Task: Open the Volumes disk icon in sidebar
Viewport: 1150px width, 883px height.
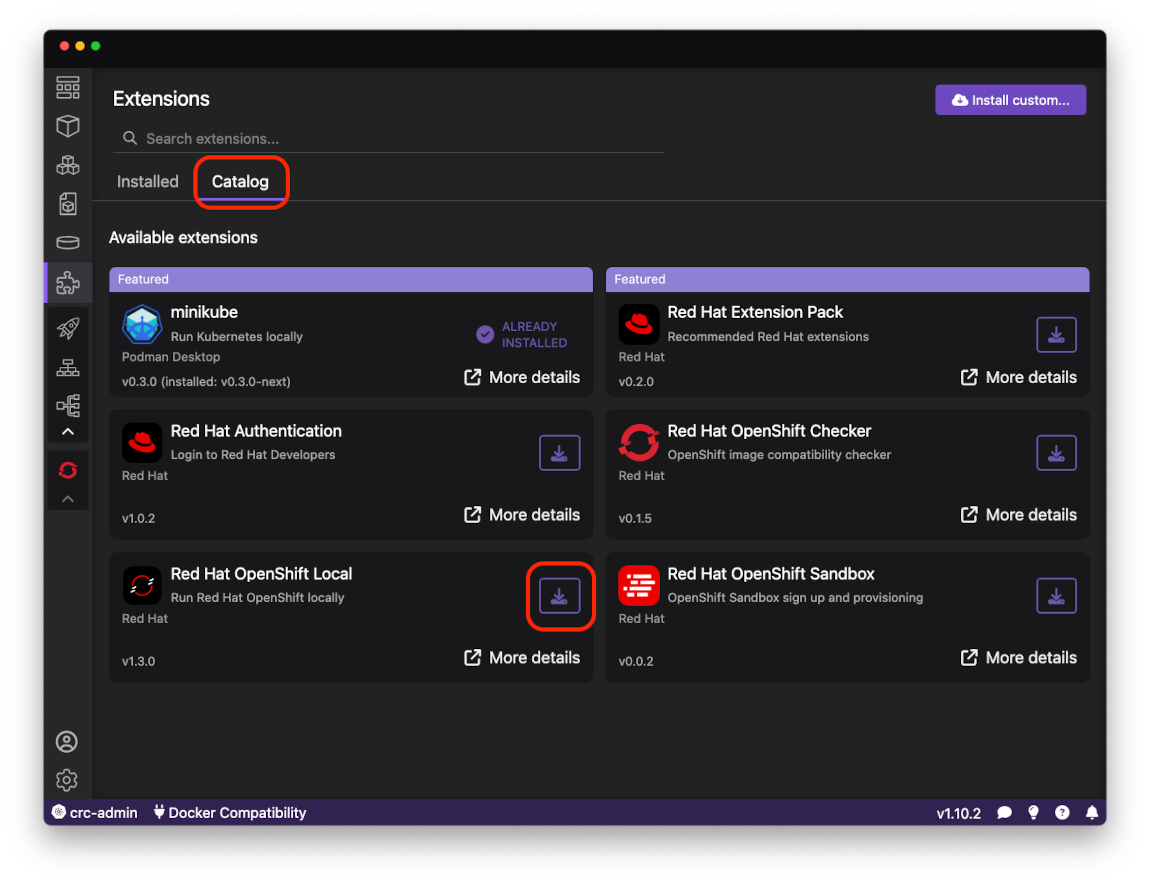Action: pyautogui.click(x=68, y=243)
